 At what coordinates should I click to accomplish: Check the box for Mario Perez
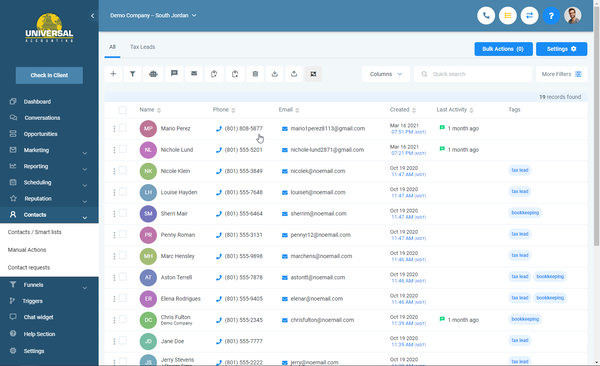coord(122,128)
